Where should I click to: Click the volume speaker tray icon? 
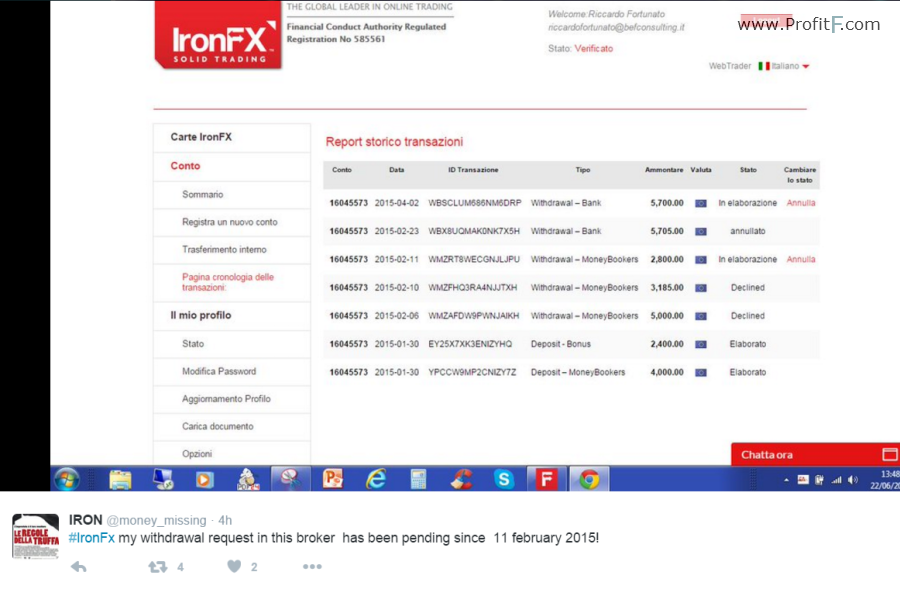[853, 480]
